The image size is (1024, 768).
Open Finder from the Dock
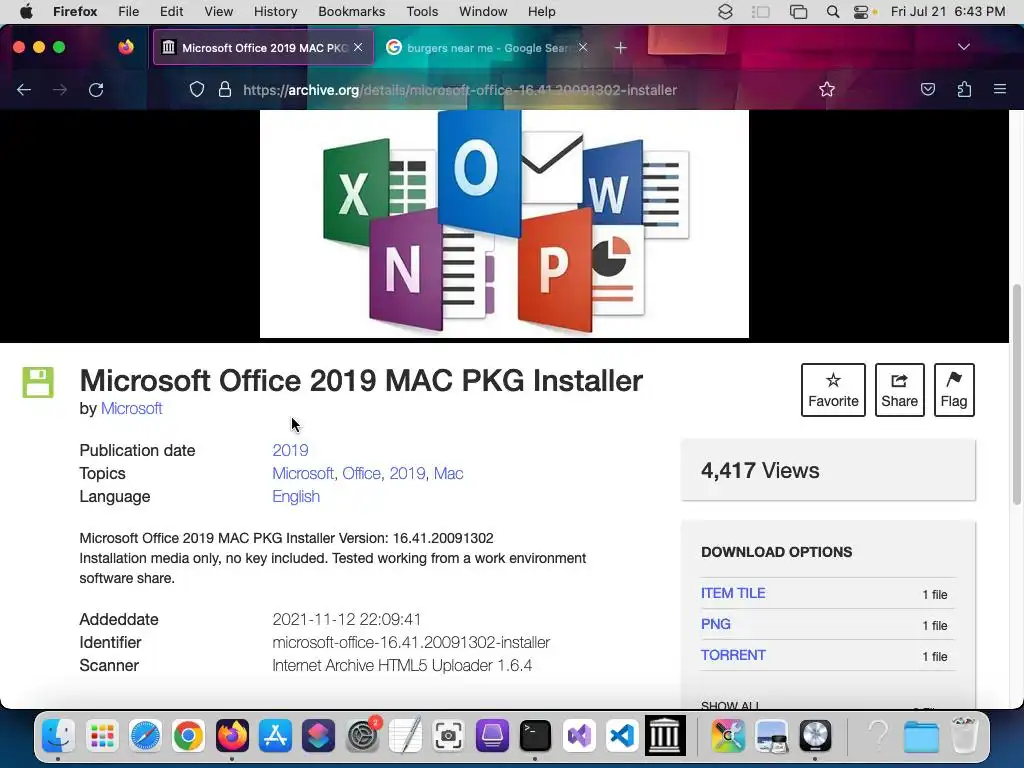(58, 736)
